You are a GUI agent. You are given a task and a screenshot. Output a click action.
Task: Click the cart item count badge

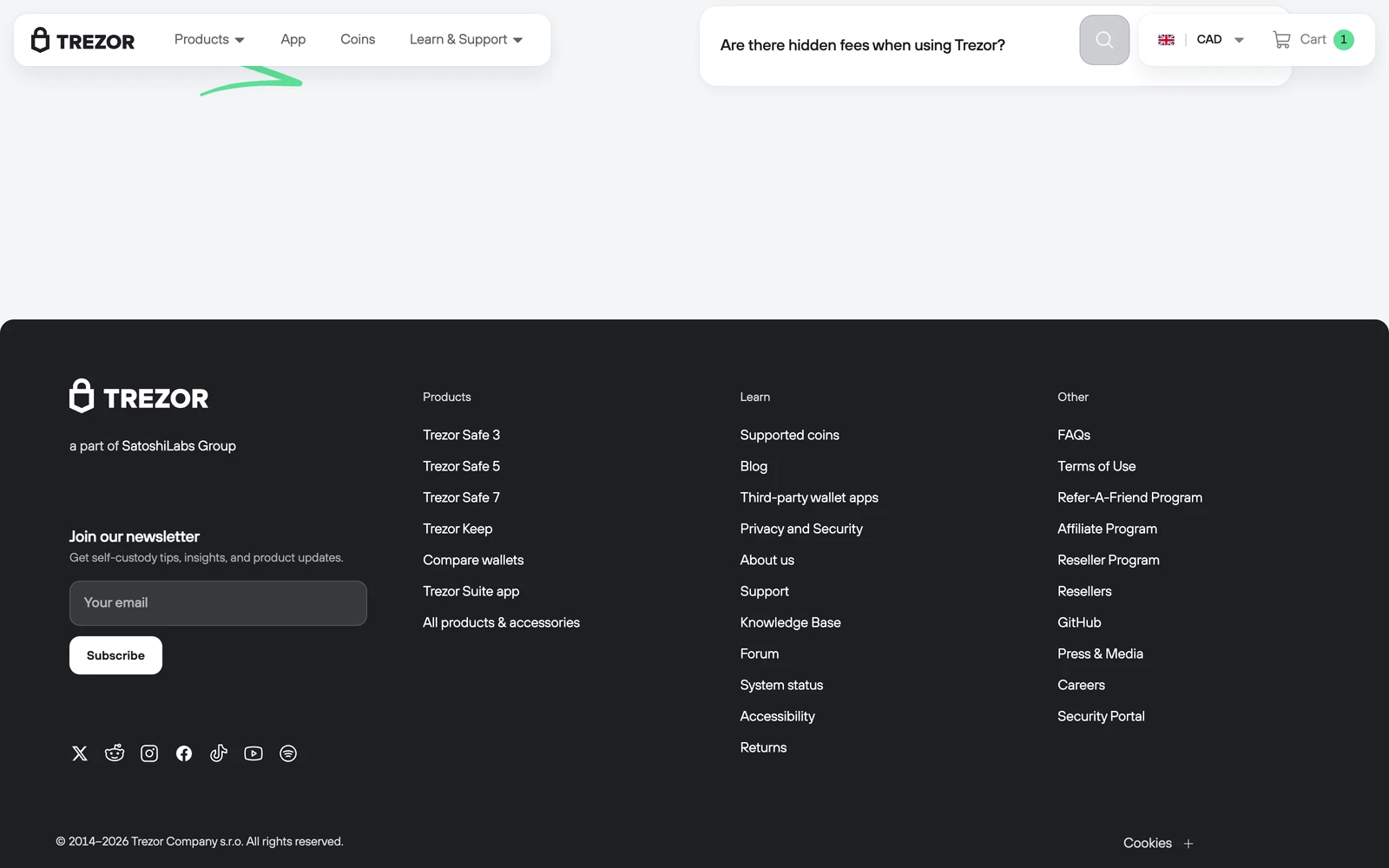click(1343, 40)
